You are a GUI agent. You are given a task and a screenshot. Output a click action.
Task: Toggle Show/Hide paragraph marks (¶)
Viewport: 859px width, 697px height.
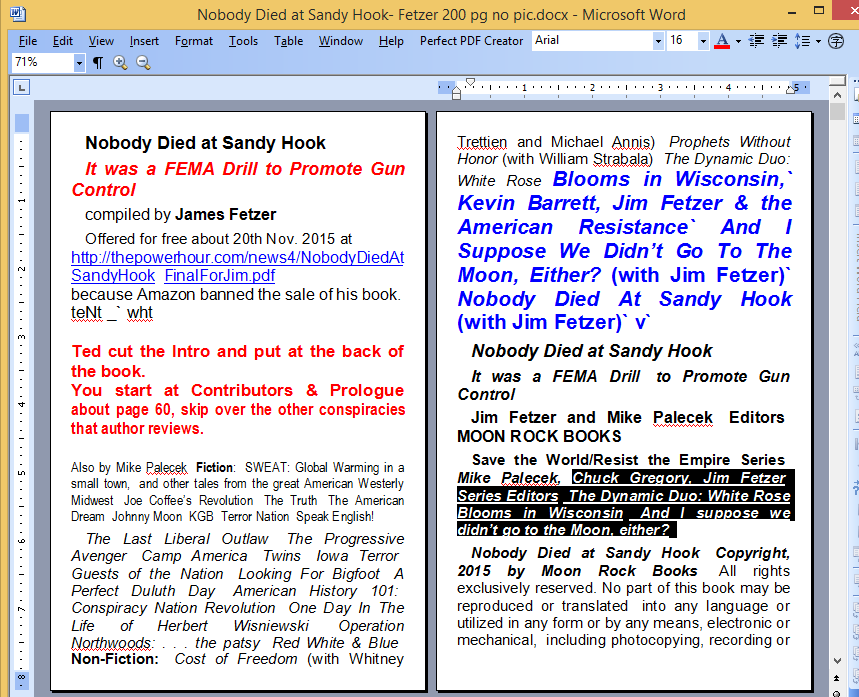98,63
